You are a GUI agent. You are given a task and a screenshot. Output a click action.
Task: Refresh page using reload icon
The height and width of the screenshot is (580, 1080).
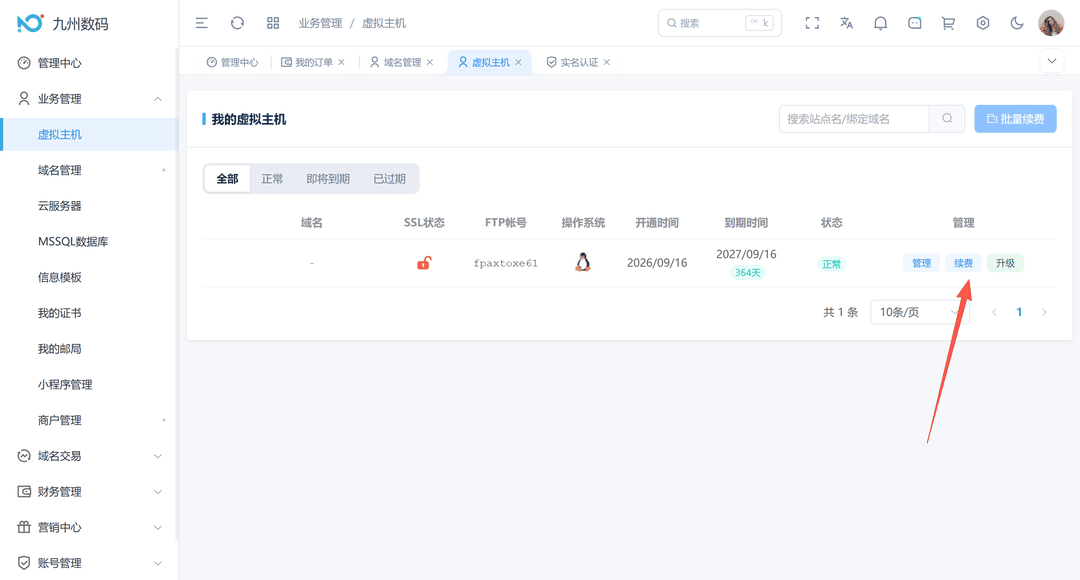238,23
